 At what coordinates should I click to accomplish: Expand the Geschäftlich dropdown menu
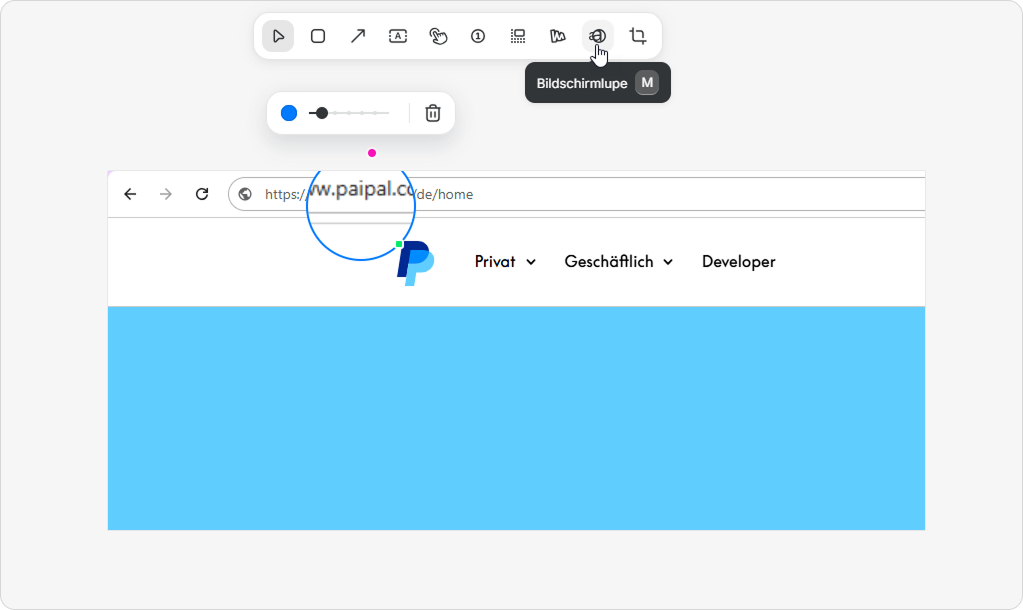pos(618,262)
